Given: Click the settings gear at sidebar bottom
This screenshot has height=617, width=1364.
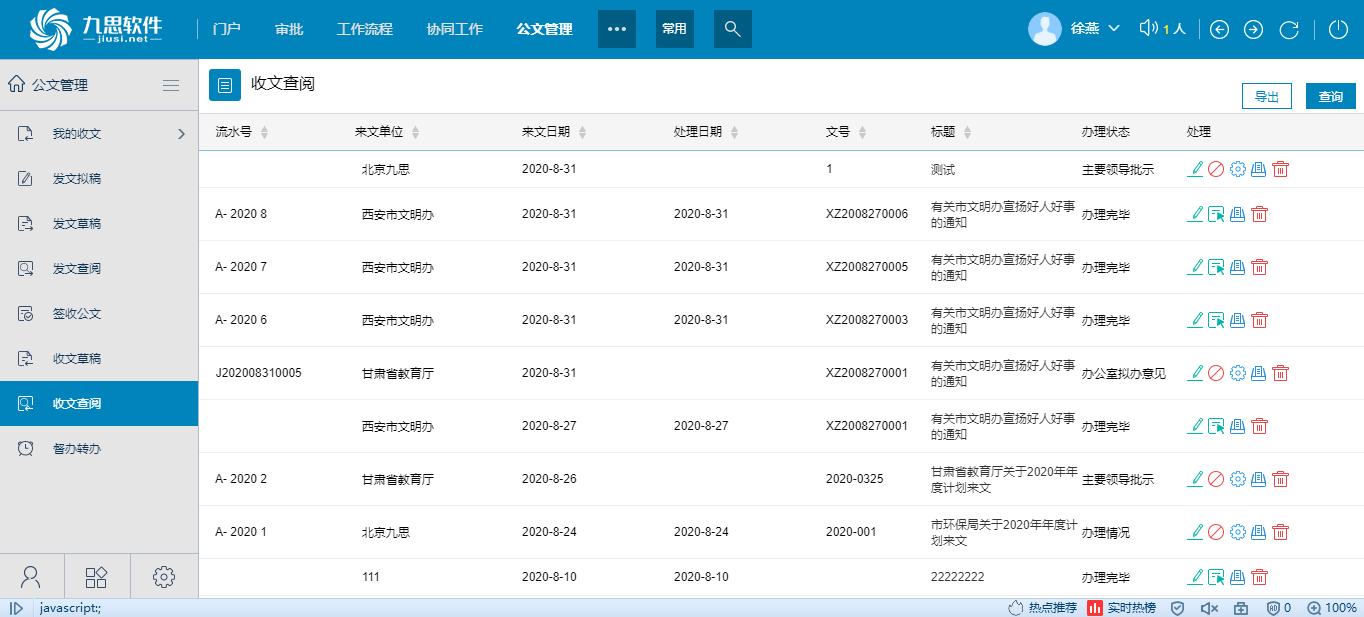Looking at the screenshot, I should [x=164, y=576].
